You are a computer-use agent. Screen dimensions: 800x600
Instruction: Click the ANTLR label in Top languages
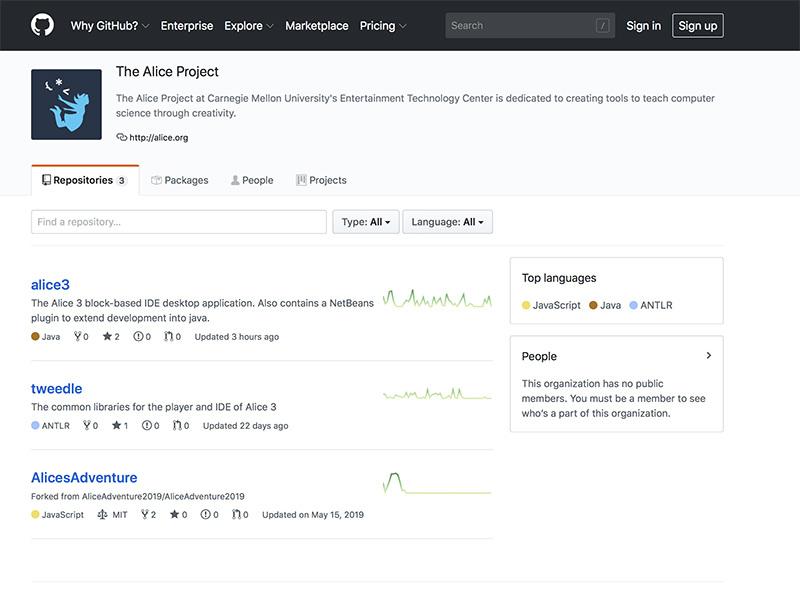[656, 305]
